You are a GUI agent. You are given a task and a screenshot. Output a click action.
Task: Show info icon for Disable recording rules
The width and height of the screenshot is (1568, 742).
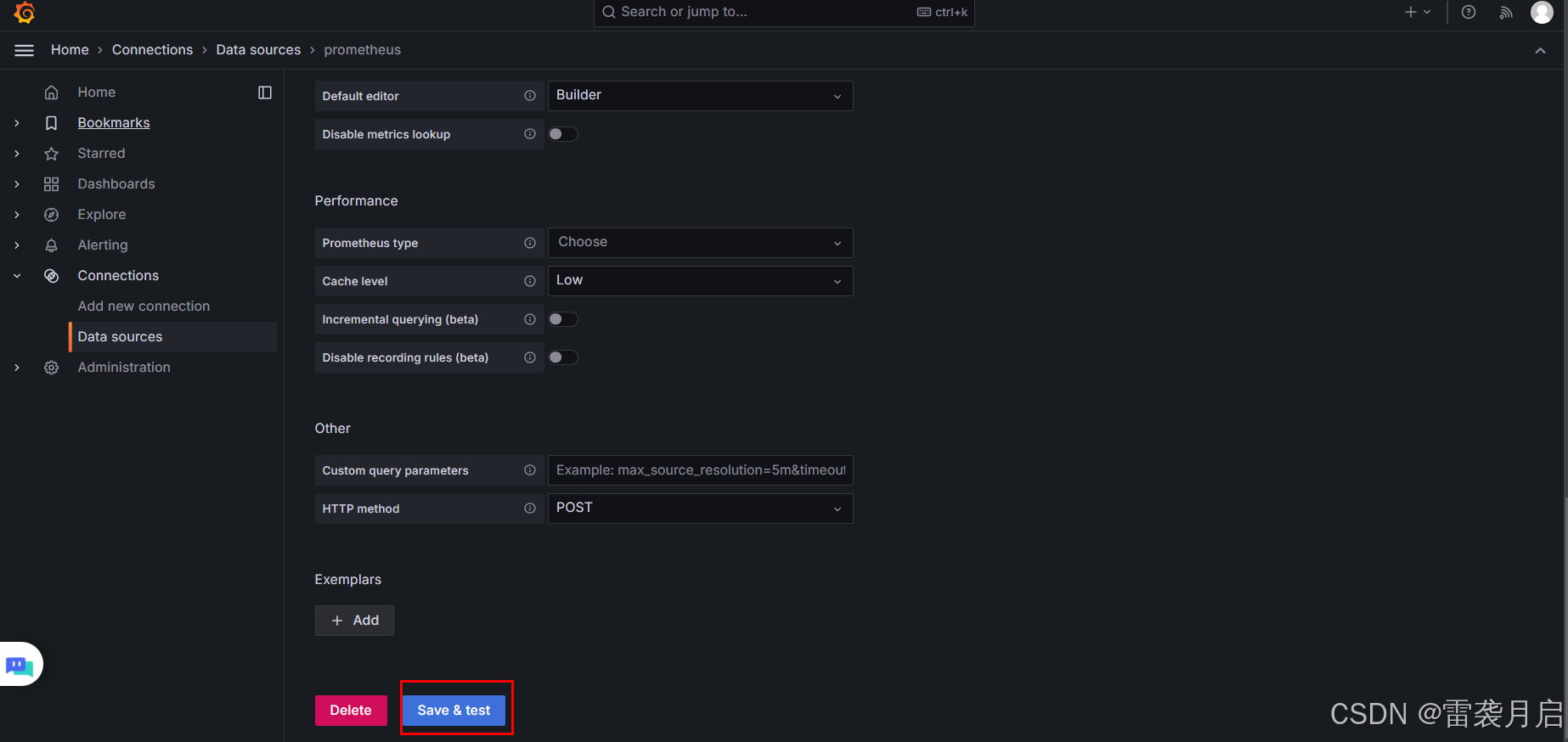coord(530,357)
